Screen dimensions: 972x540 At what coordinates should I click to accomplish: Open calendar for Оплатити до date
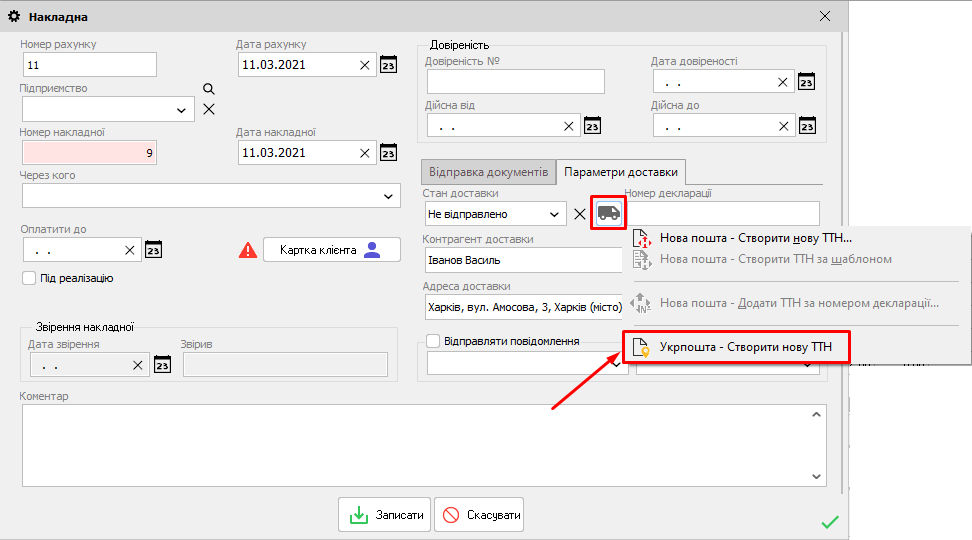tap(153, 250)
